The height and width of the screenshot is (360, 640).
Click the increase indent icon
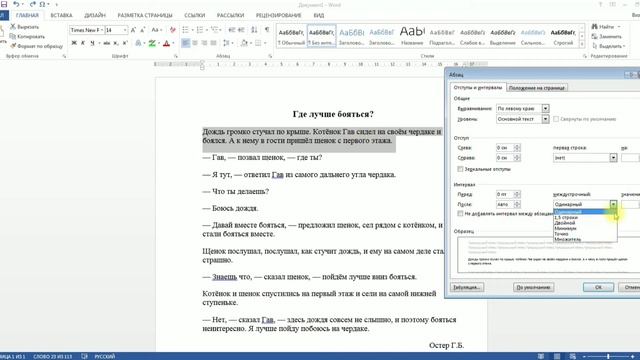click(241, 30)
